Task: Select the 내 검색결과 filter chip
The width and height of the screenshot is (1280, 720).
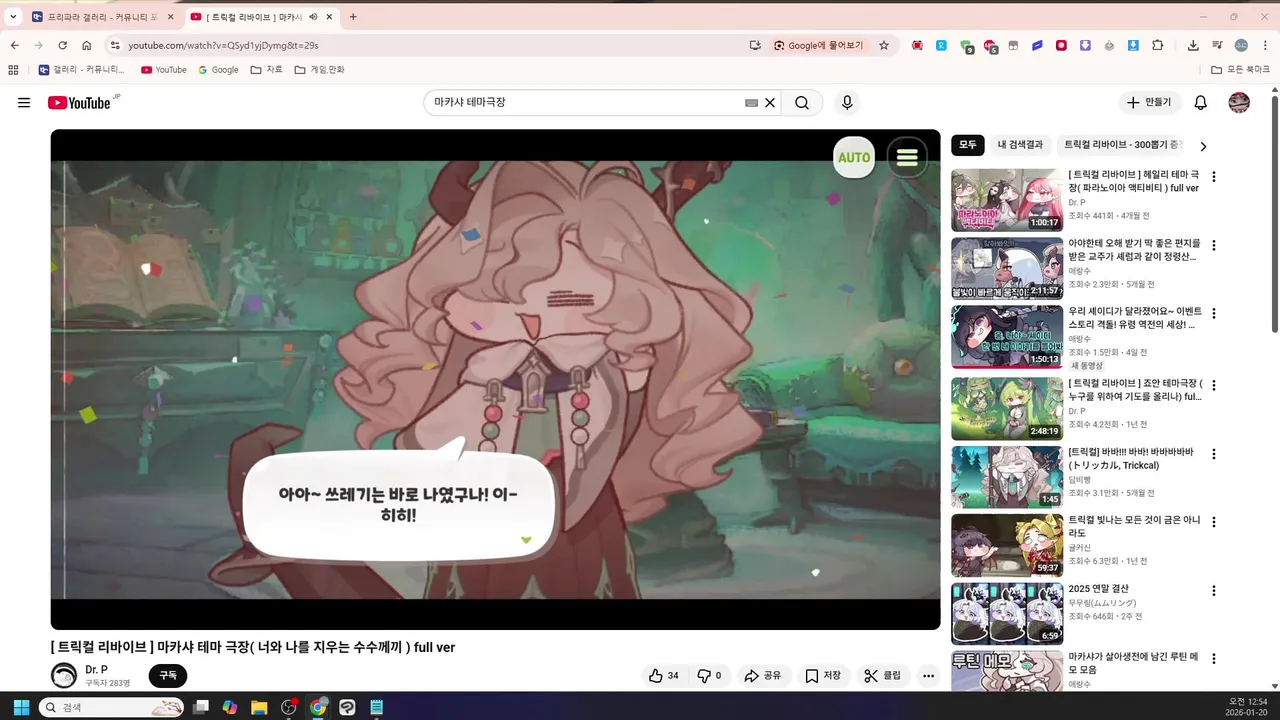Action: coord(1020,145)
